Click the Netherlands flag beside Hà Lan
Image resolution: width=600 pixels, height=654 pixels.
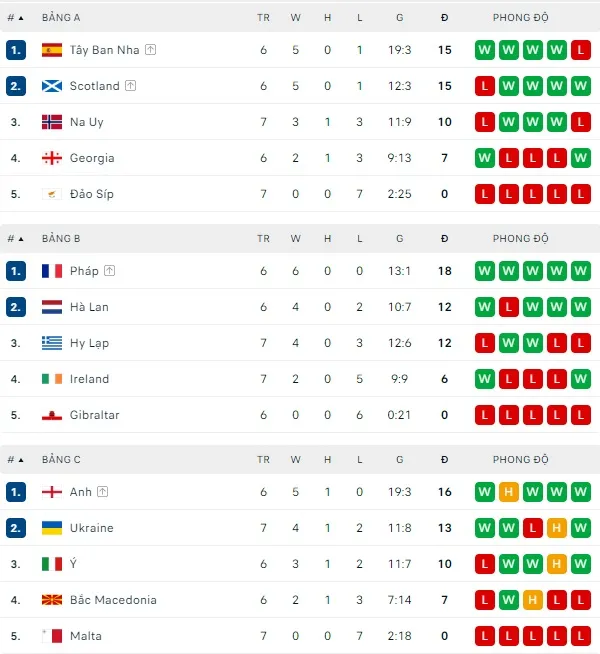click(x=52, y=307)
